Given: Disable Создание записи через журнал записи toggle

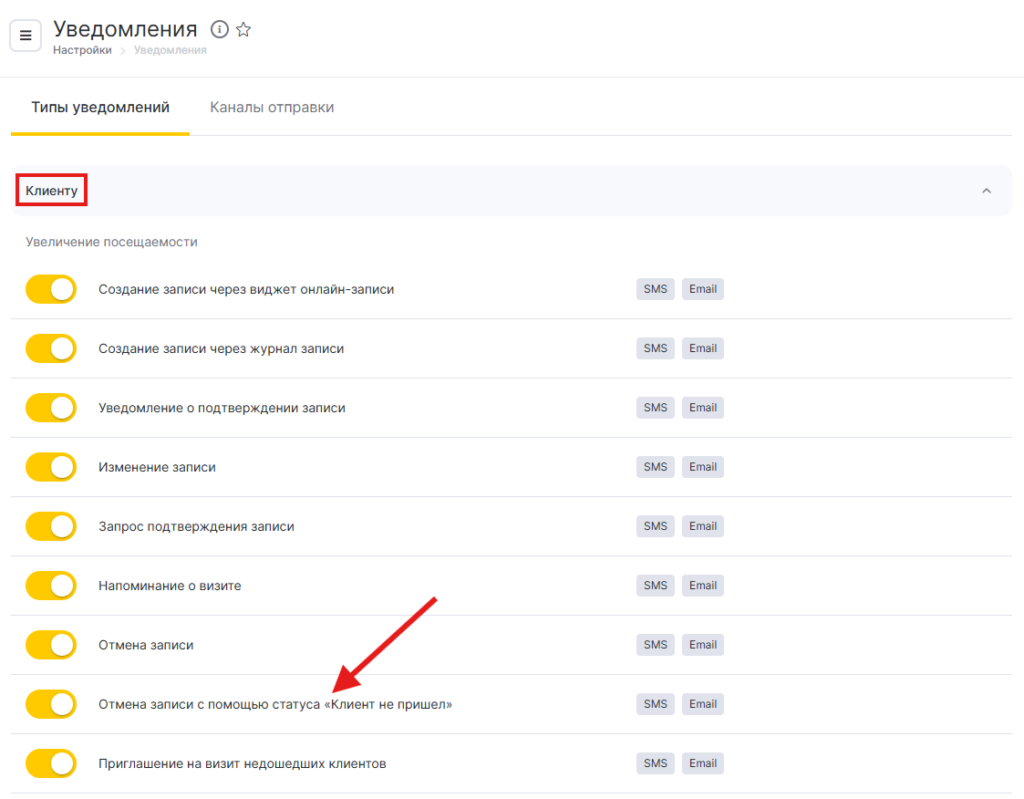Looking at the screenshot, I should [x=51, y=349].
